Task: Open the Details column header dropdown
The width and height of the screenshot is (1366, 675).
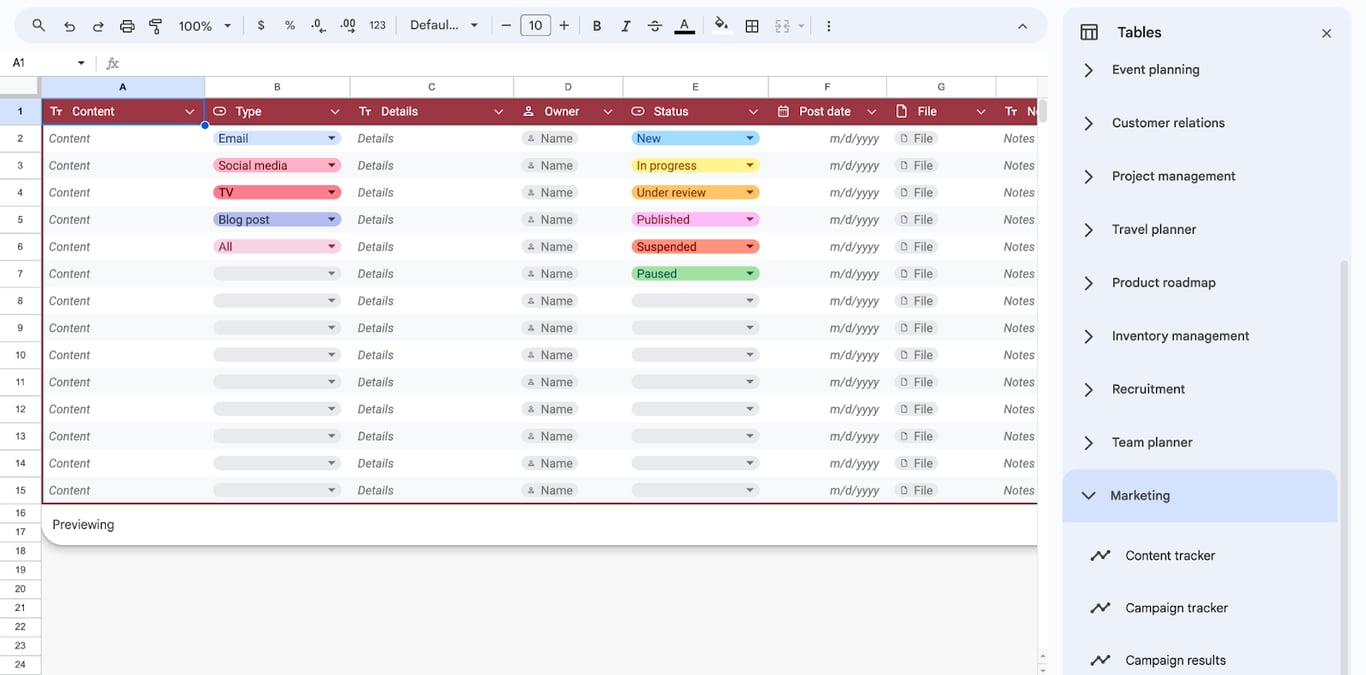Action: (x=499, y=112)
